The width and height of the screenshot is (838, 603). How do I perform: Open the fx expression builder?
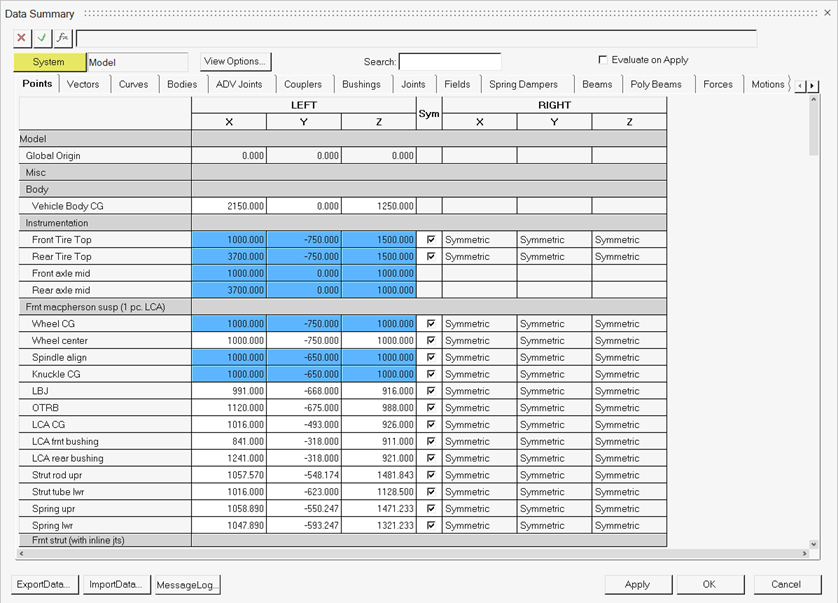62,38
